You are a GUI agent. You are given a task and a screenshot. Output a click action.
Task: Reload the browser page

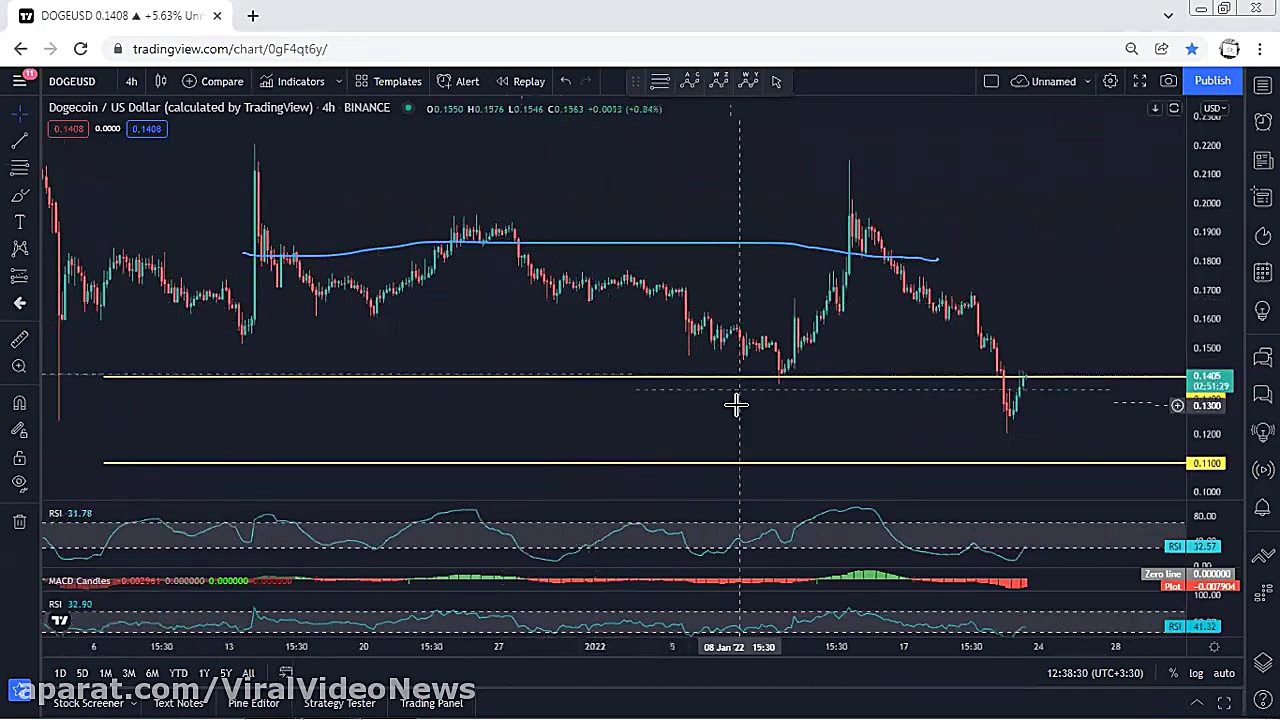click(x=80, y=49)
